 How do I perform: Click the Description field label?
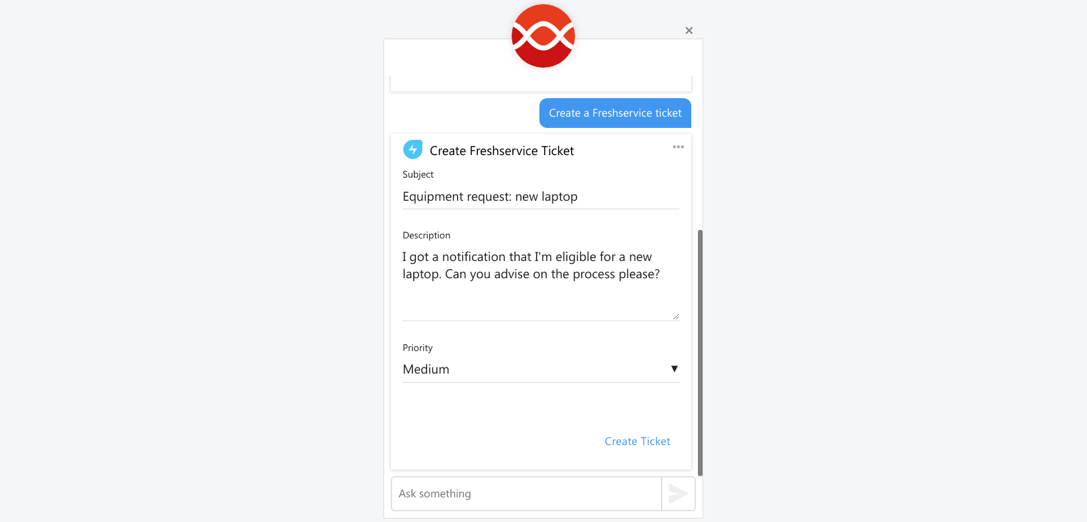(426, 236)
